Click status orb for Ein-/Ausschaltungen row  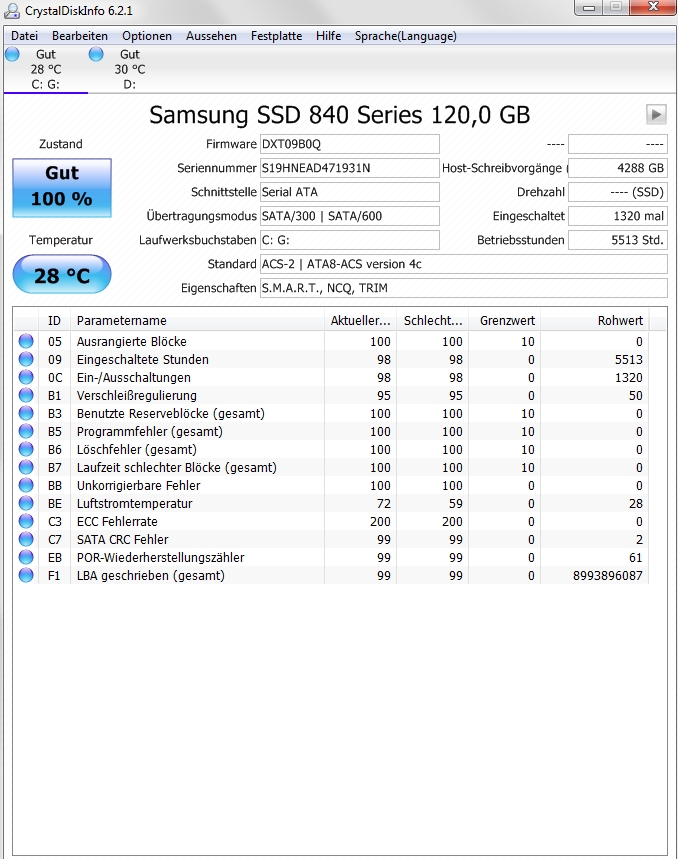(x=26, y=377)
